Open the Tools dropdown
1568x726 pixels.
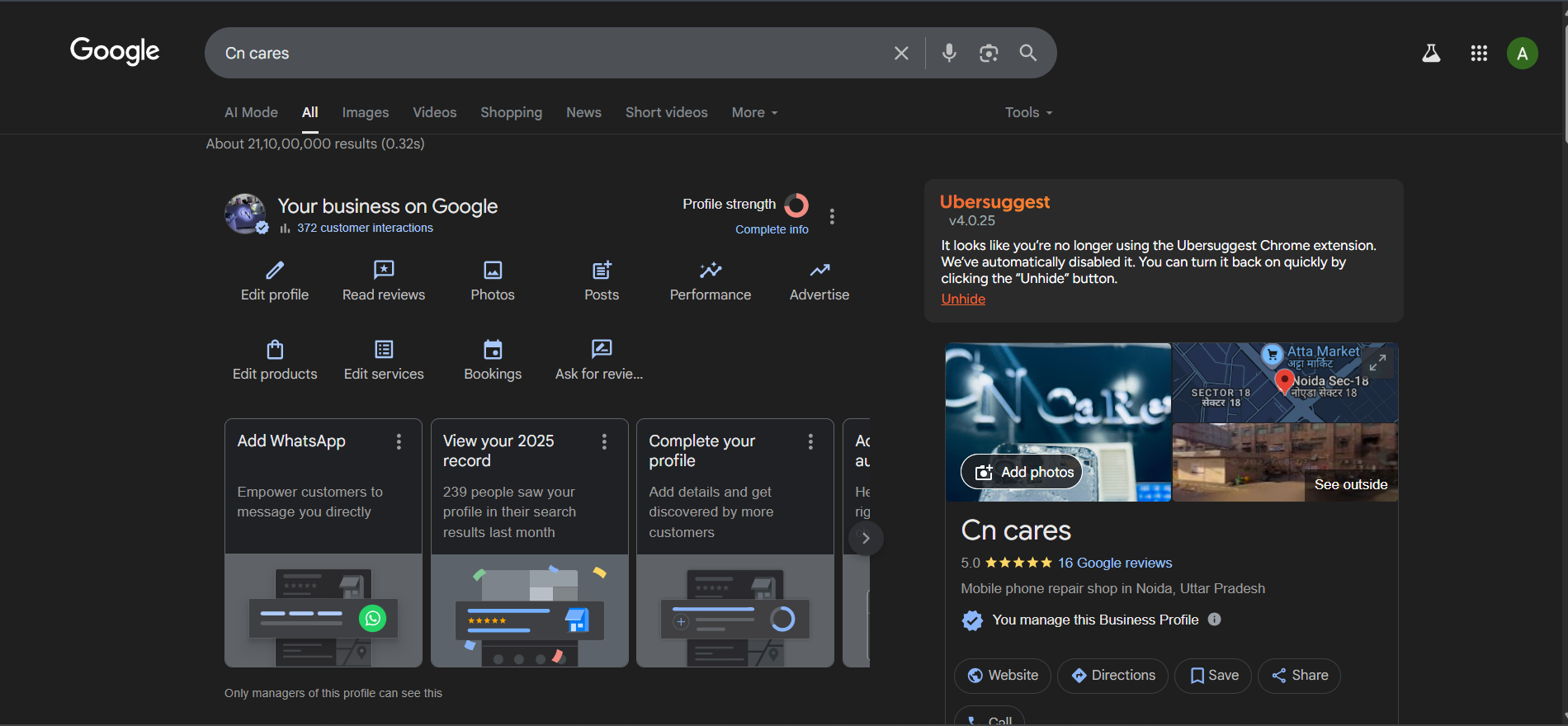tap(1028, 113)
